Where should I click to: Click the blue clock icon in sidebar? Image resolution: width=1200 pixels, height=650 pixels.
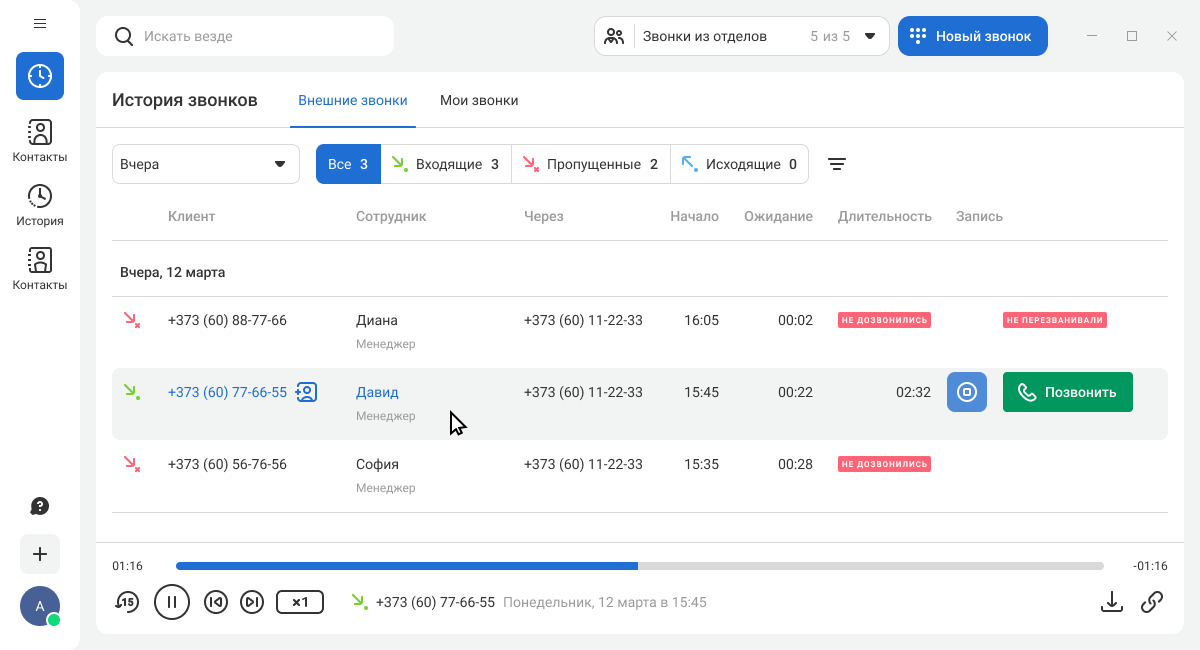[40, 76]
